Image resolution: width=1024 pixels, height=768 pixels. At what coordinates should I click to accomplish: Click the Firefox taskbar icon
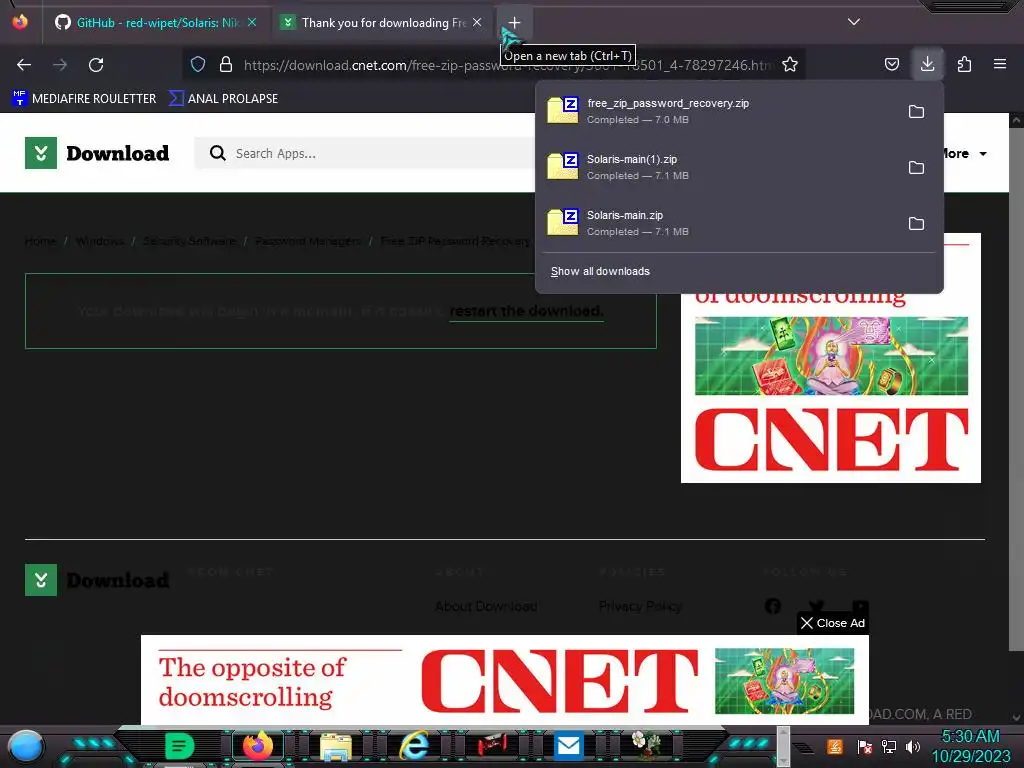(x=258, y=746)
